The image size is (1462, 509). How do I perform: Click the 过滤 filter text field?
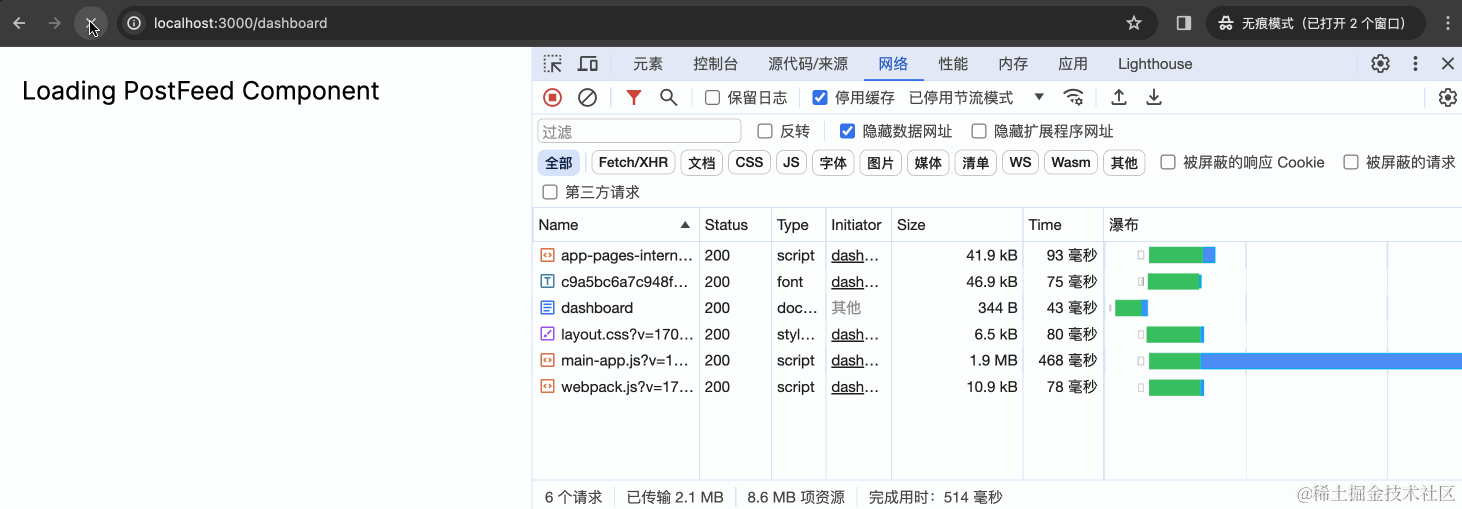pyautogui.click(x=639, y=131)
